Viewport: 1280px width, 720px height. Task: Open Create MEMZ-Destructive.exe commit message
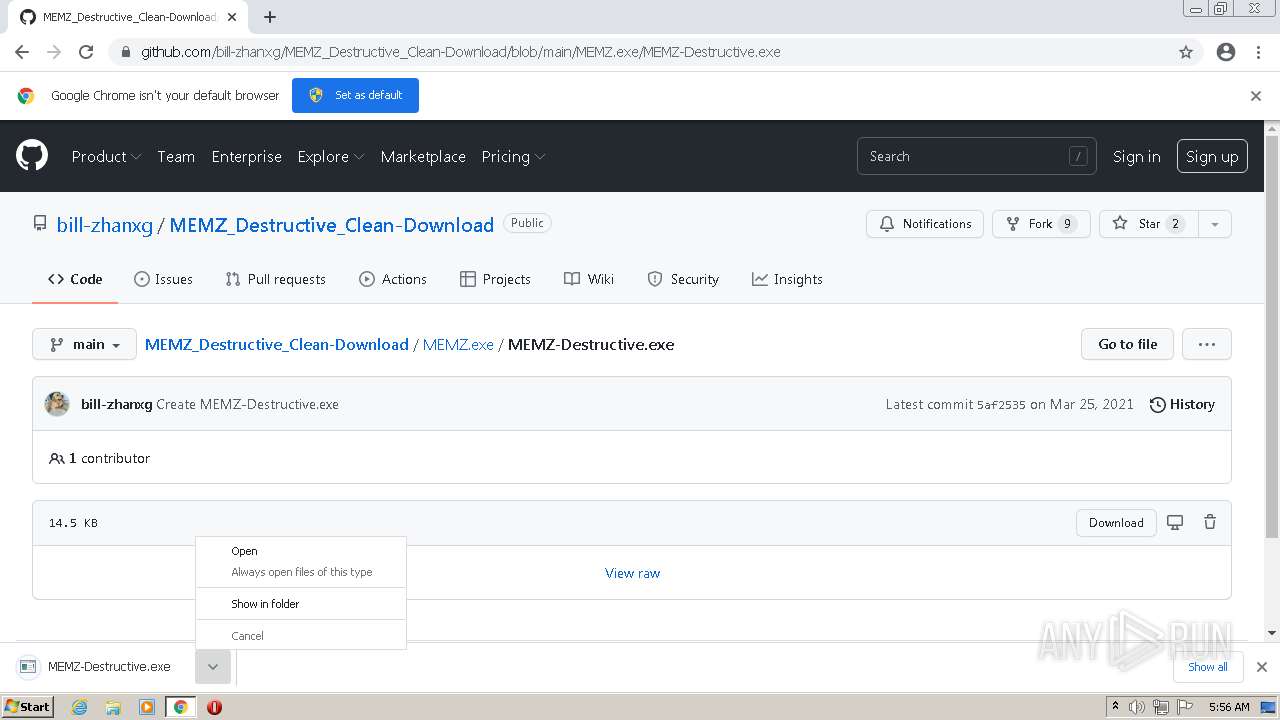pos(247,404)
